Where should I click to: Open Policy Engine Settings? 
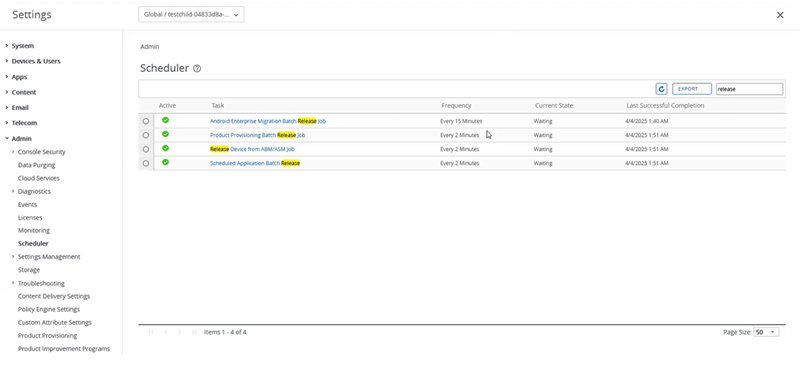pyautogui.click(x=49, y=309)
